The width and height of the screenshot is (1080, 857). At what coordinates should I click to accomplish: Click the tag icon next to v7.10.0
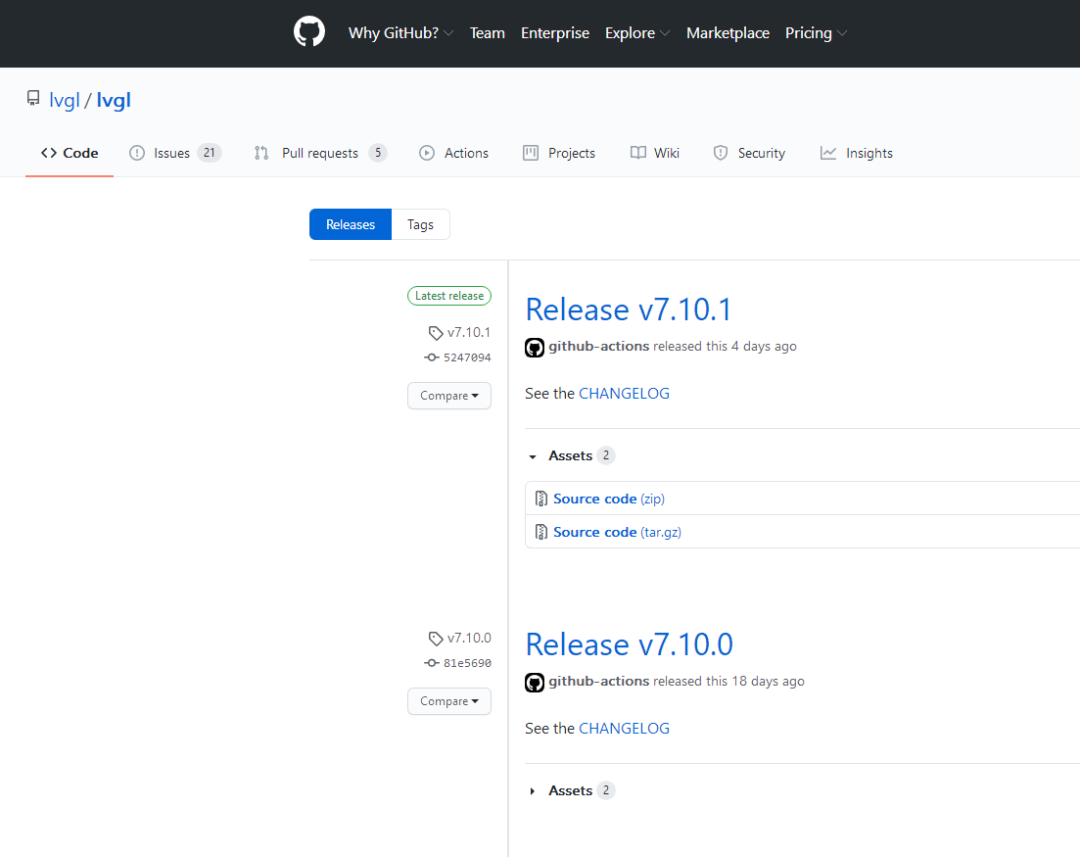point(435,639)
